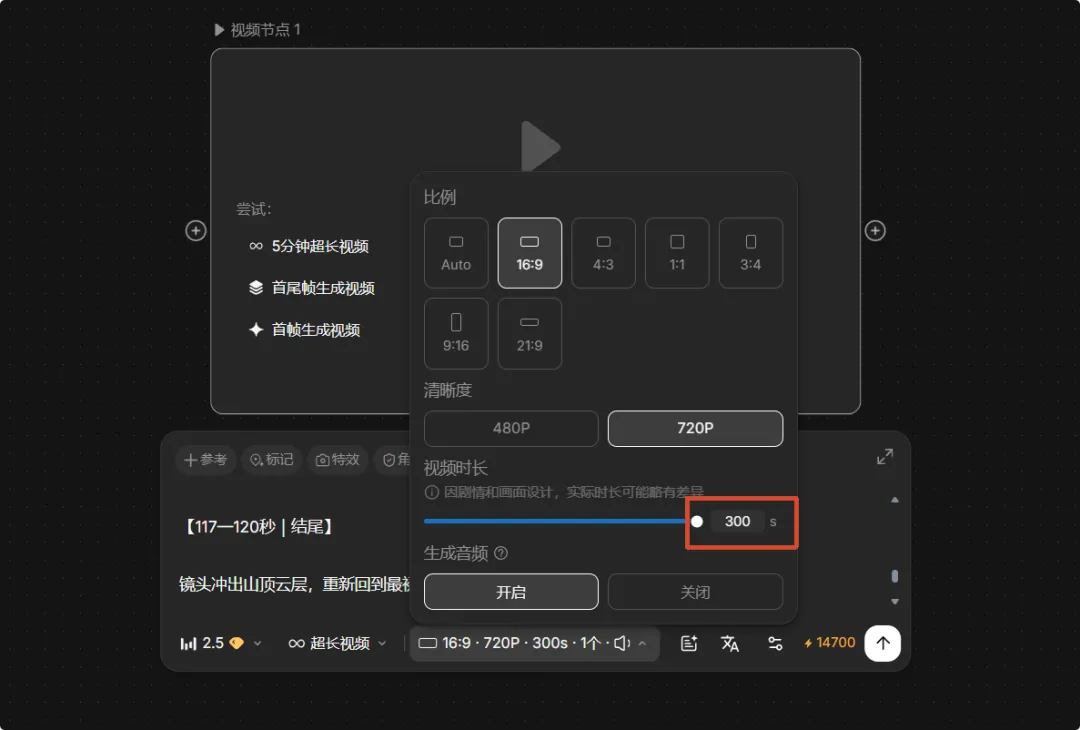Image resolution: width=1080 pixels, height=730 pixels.
Task: Click the translate language icon
Action: click(x=730, y=643)
